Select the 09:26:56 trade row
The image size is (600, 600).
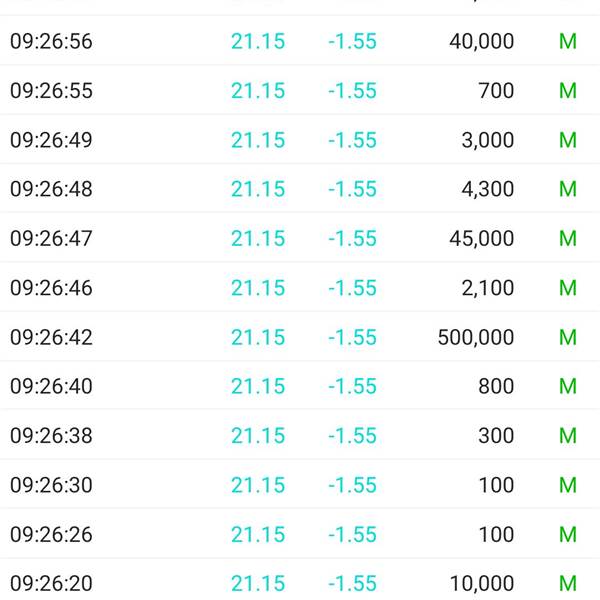[300, 41]
